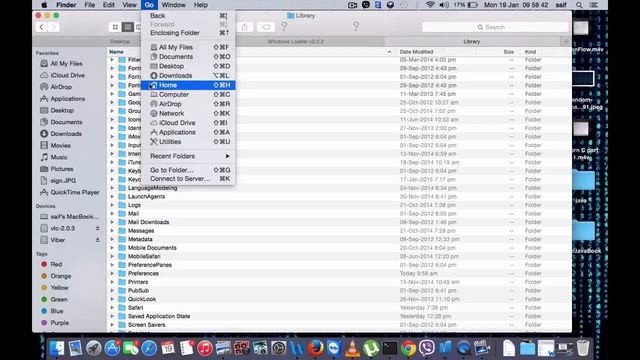Launch VLC cone icon in Dock

[352, 348]
